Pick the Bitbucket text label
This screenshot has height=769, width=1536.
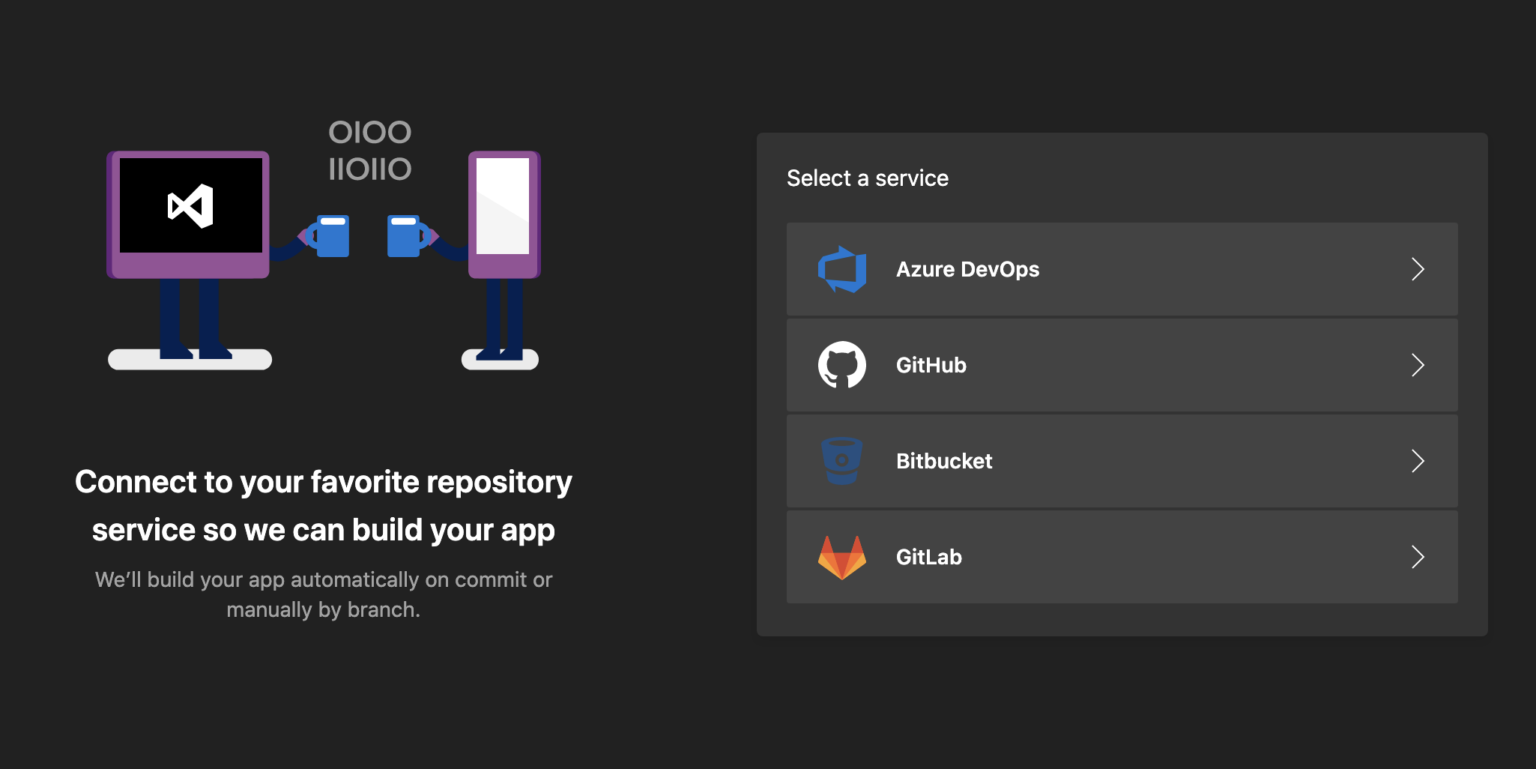tap(944, 461)
